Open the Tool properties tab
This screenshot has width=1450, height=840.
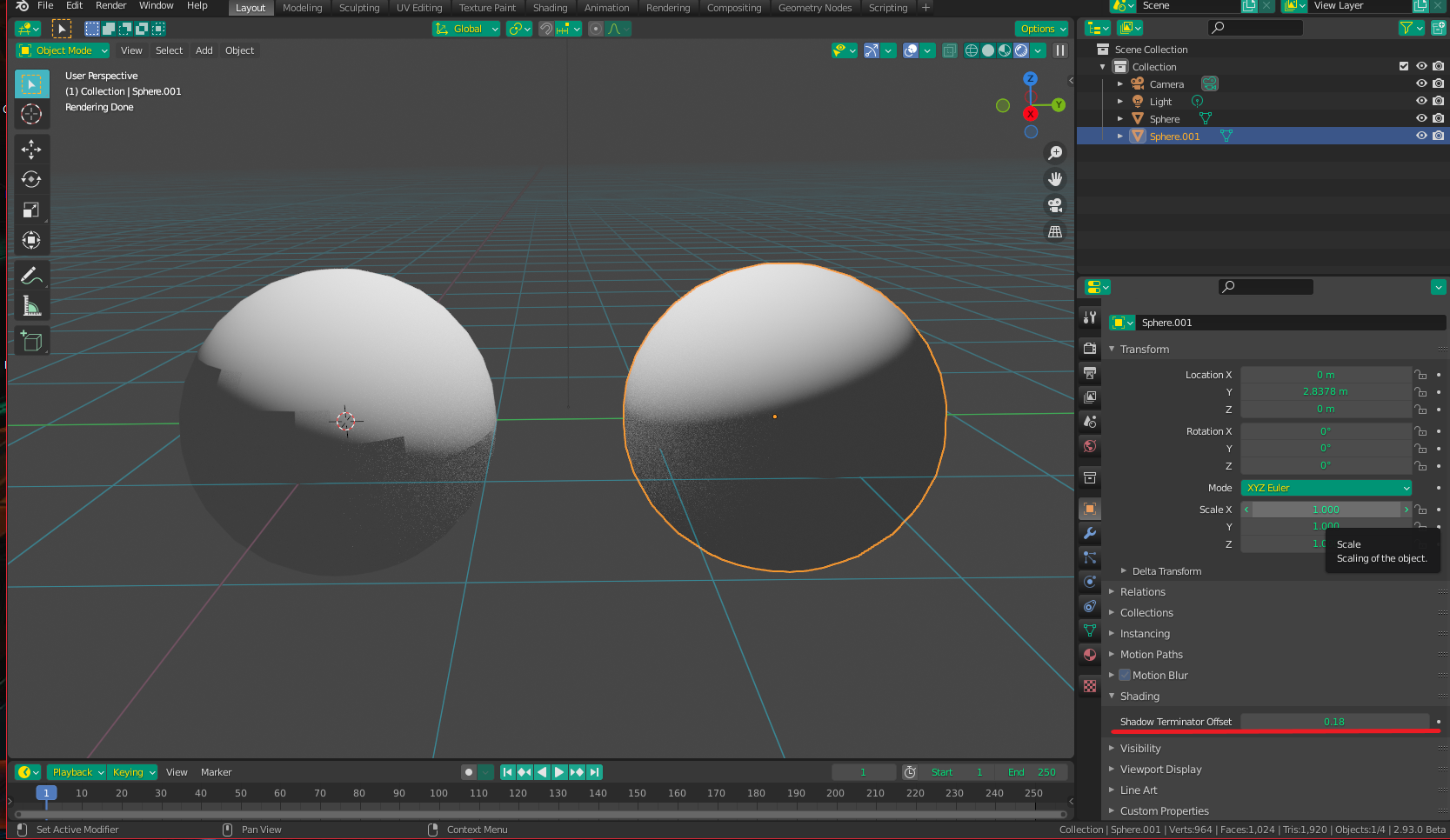(1090, 317)
